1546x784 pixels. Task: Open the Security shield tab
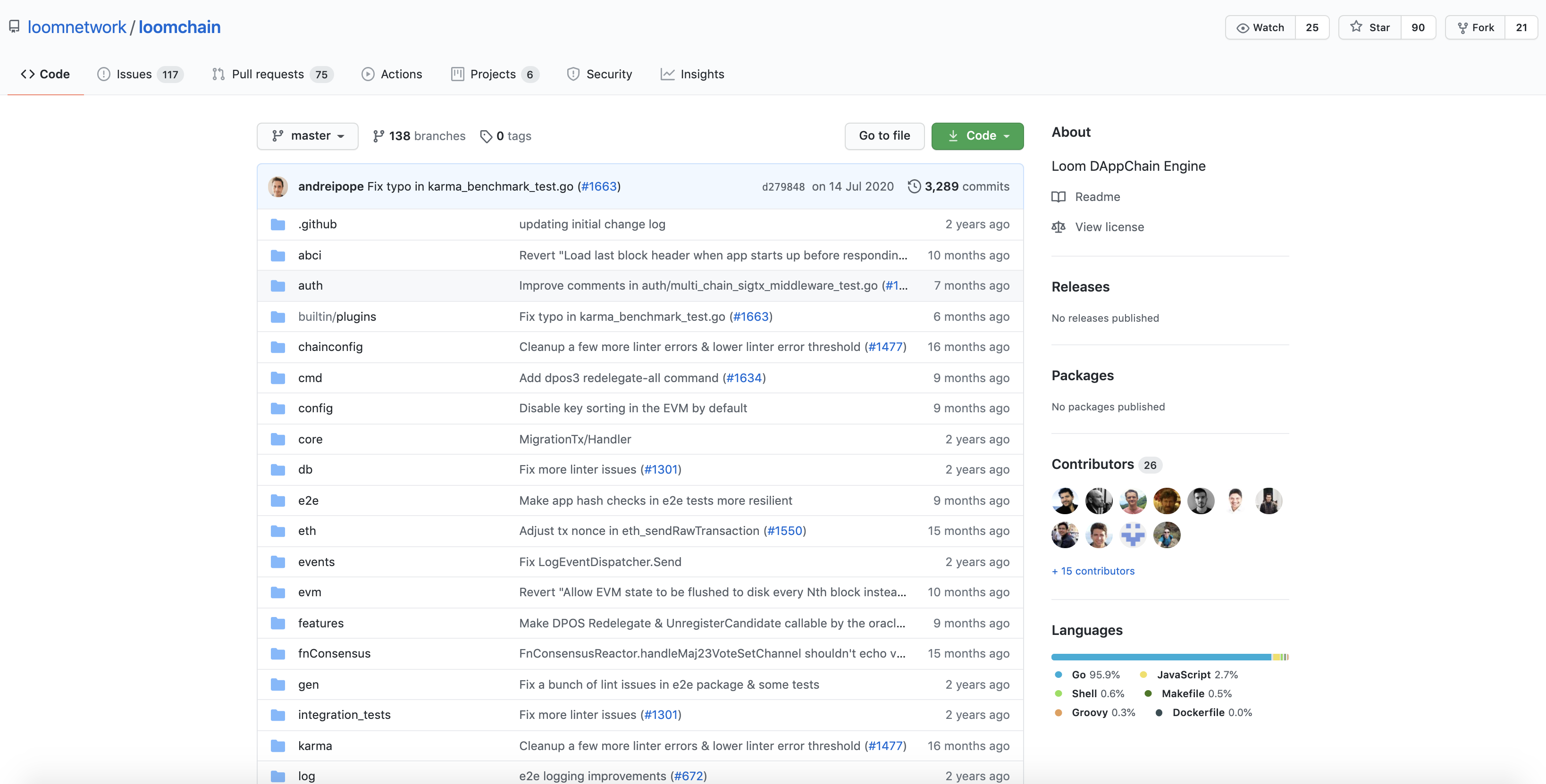[x=573, y=75]
